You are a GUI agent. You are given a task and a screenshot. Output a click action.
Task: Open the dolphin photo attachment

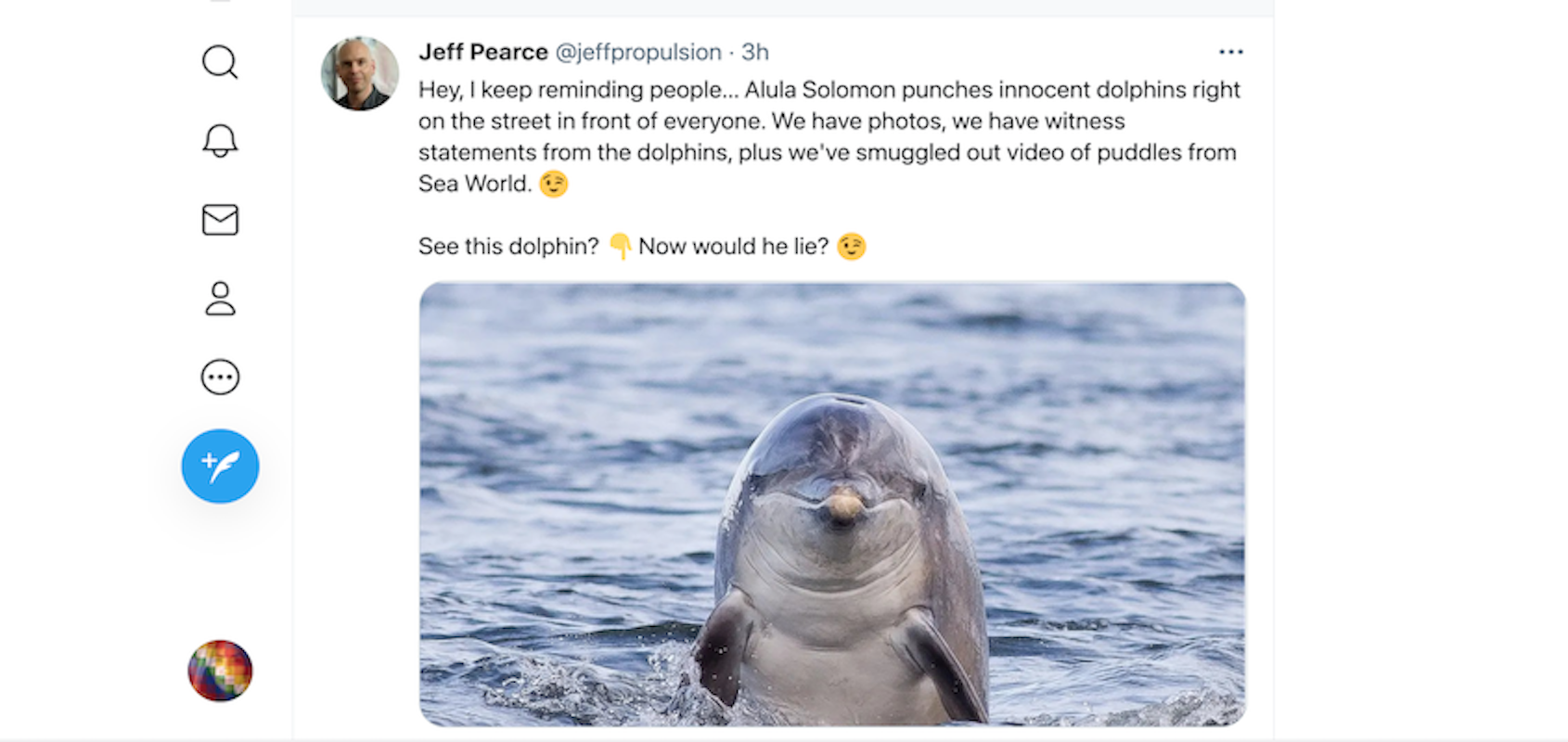(x=832, y=504)
